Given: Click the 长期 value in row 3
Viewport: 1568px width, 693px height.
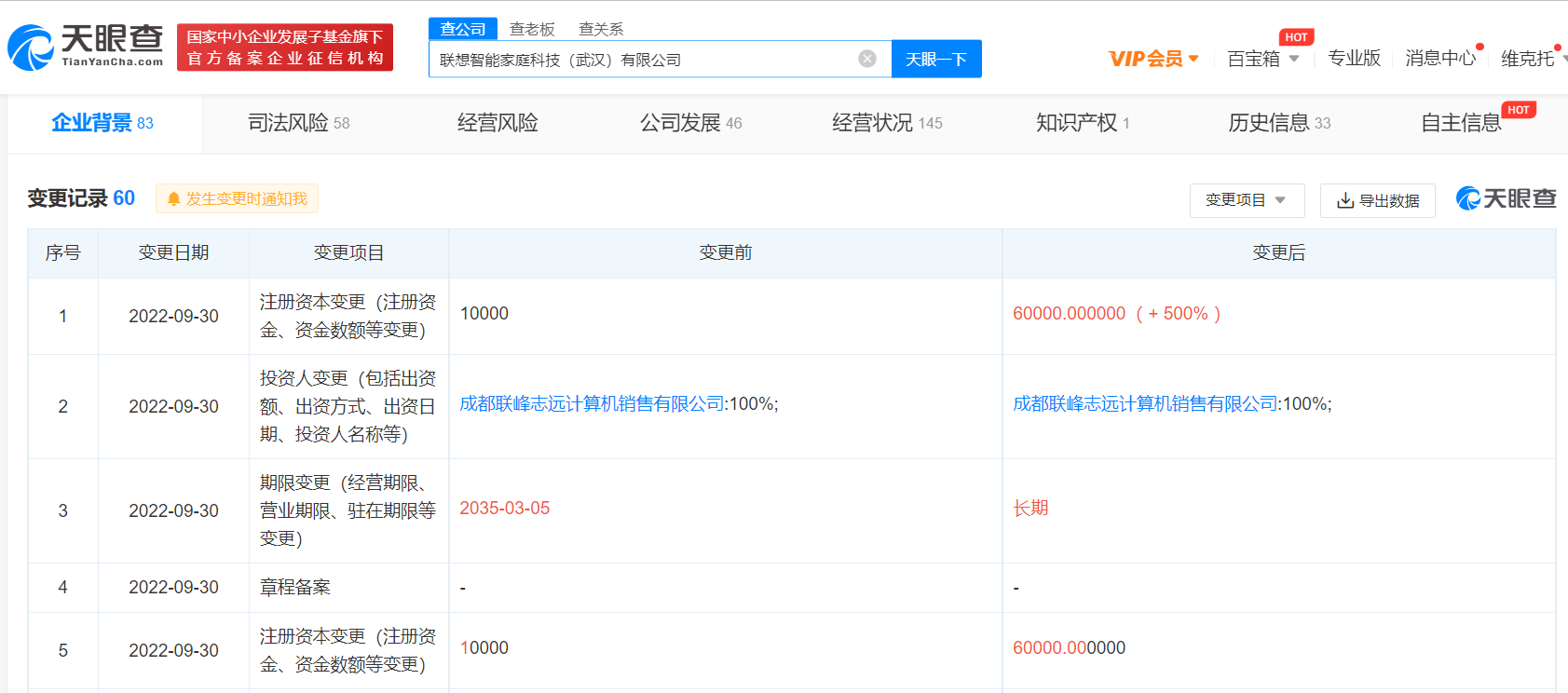Looking at the screenshot, I should tap(1030, 509).
